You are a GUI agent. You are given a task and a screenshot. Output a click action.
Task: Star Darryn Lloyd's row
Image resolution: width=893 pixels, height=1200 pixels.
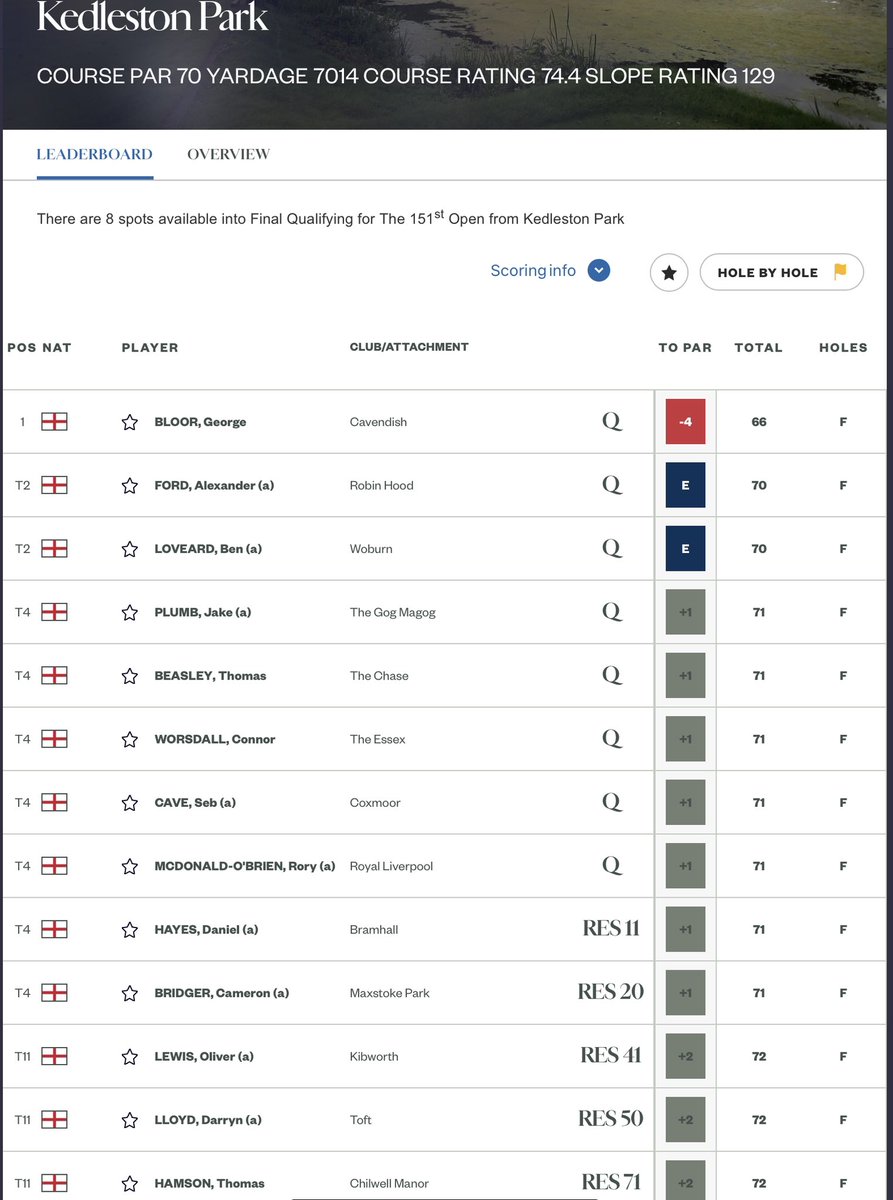130,1120
